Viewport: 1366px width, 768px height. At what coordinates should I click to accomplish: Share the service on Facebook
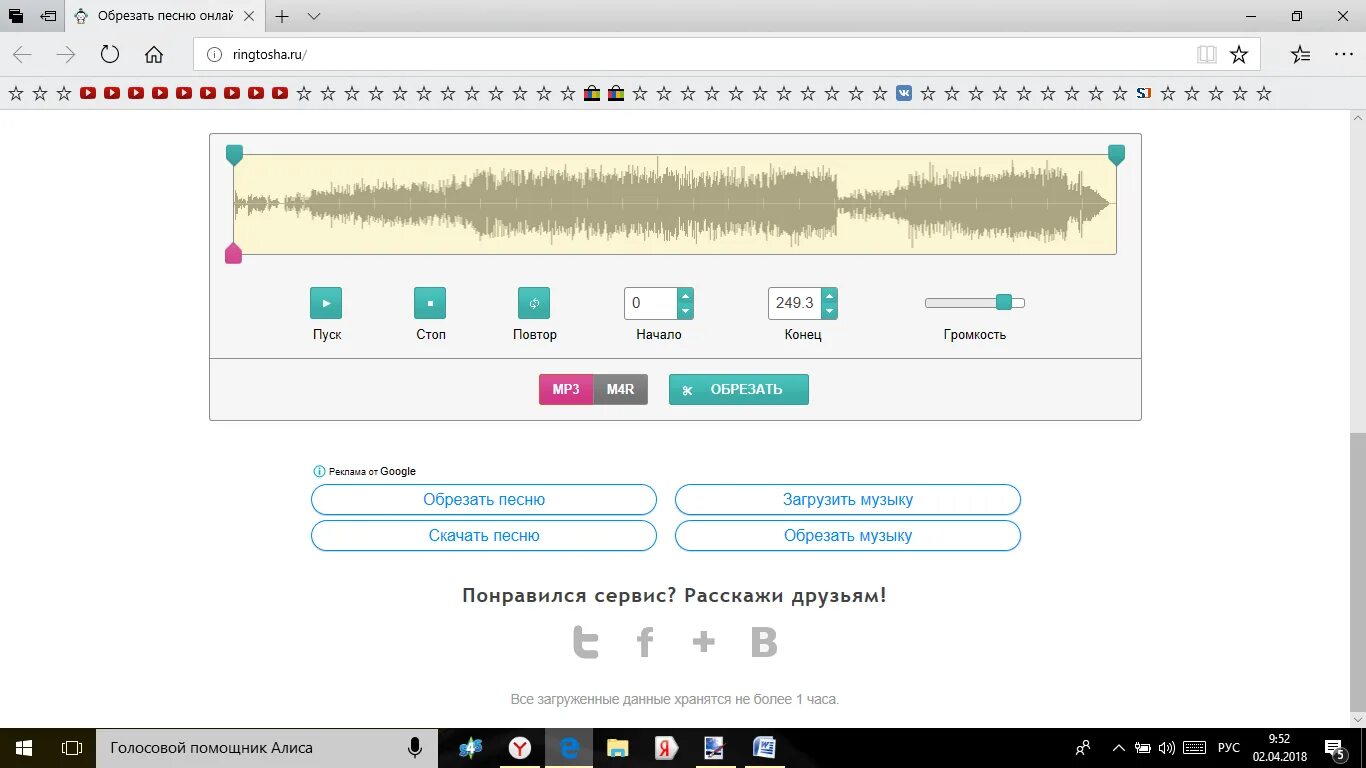(x=645, y=642)
